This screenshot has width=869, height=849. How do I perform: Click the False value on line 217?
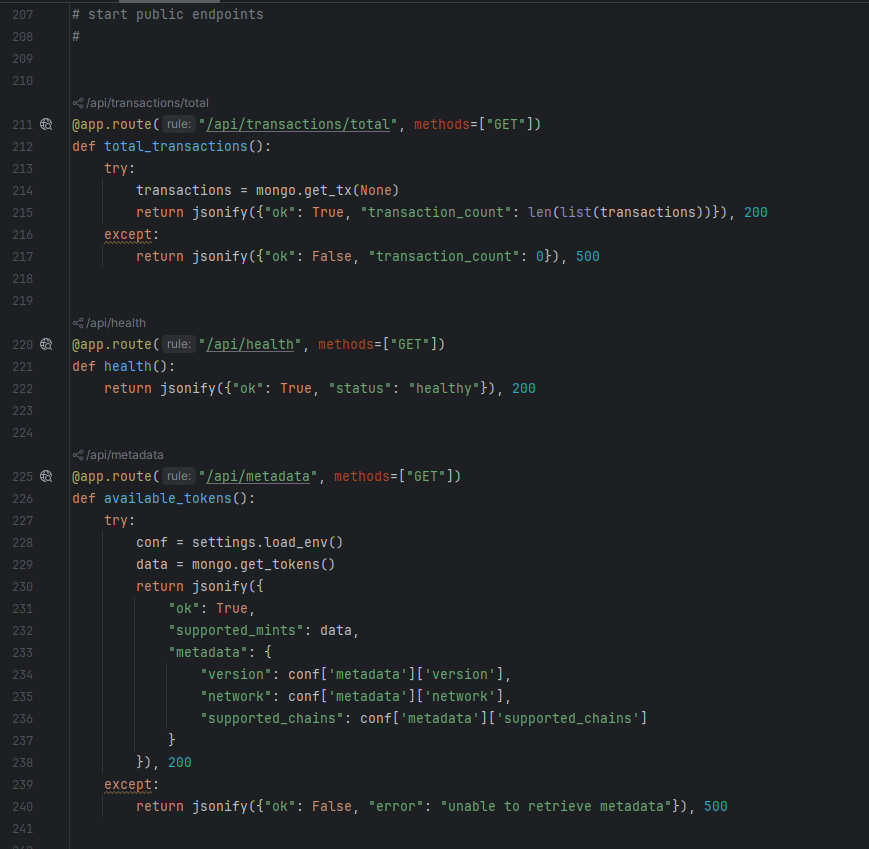tap(332, 256)
